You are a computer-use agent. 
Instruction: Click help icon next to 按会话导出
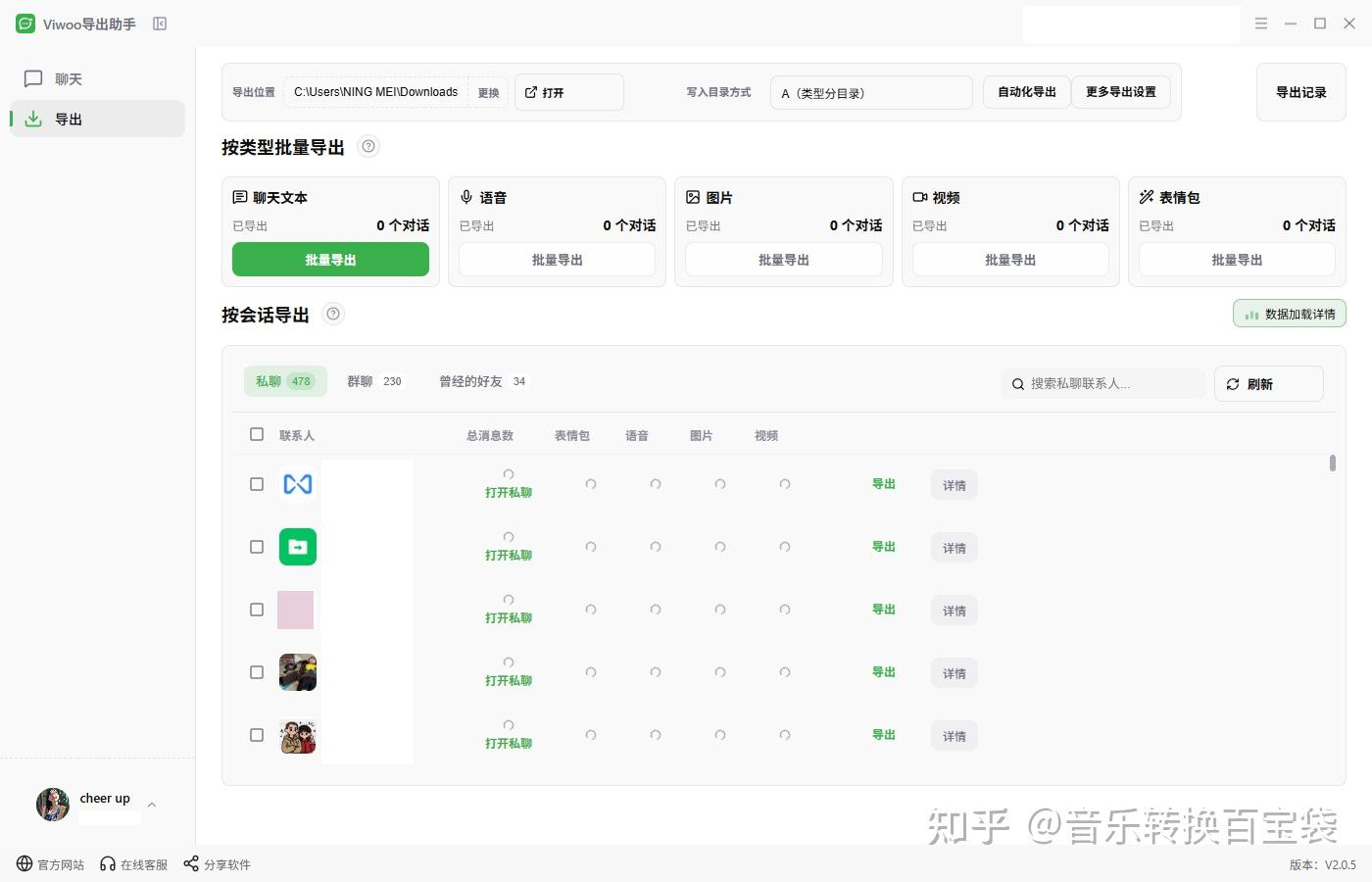tap(333, 315)
